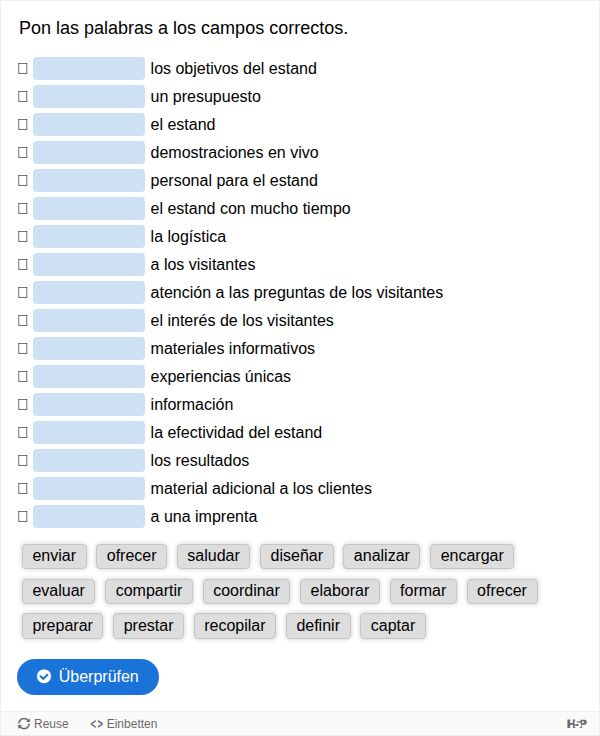
Task: Pick the 'encargar' word chip
Action: [472, 556]
